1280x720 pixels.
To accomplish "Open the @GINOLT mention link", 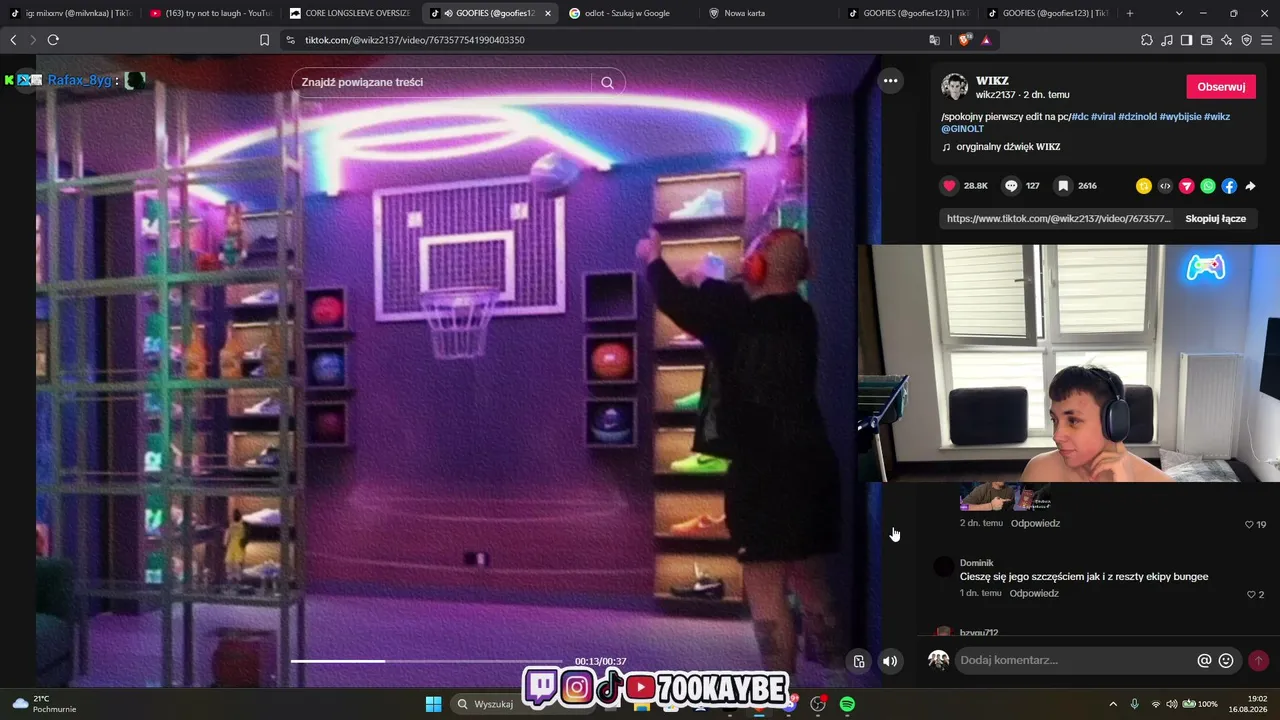I will (x=962, y=129).
